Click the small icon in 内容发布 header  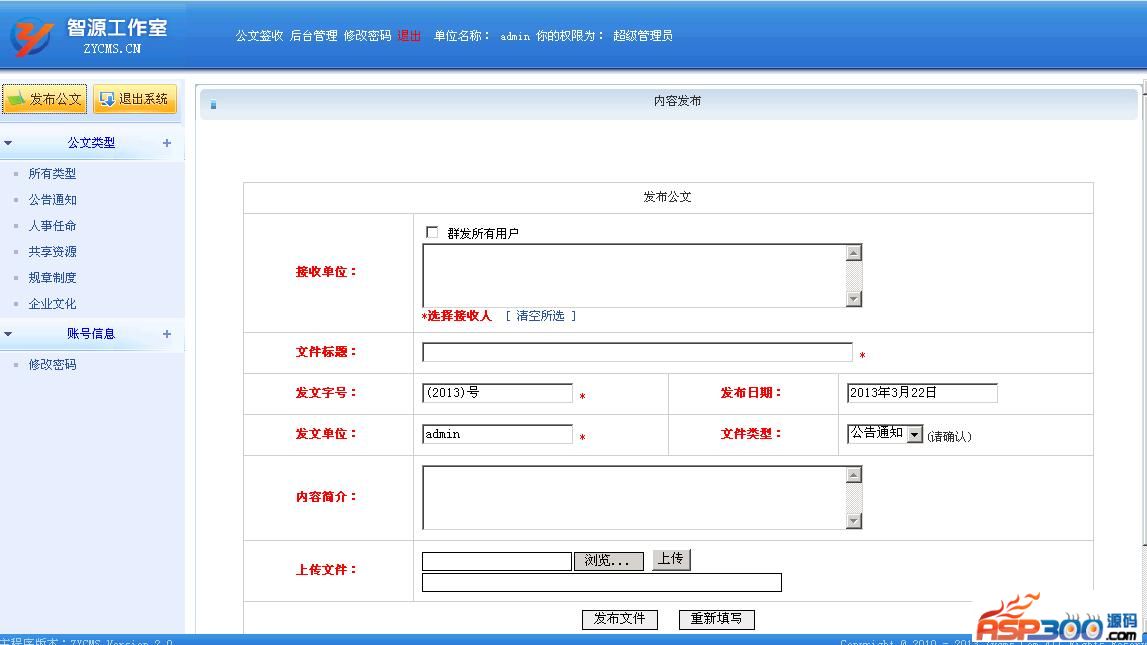213,105
